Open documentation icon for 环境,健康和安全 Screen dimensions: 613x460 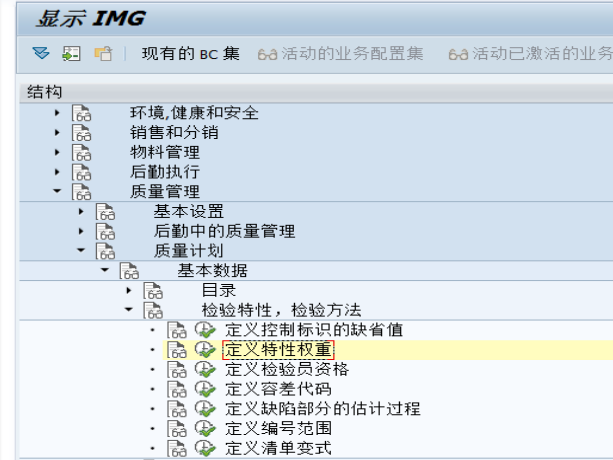(81, 113)
